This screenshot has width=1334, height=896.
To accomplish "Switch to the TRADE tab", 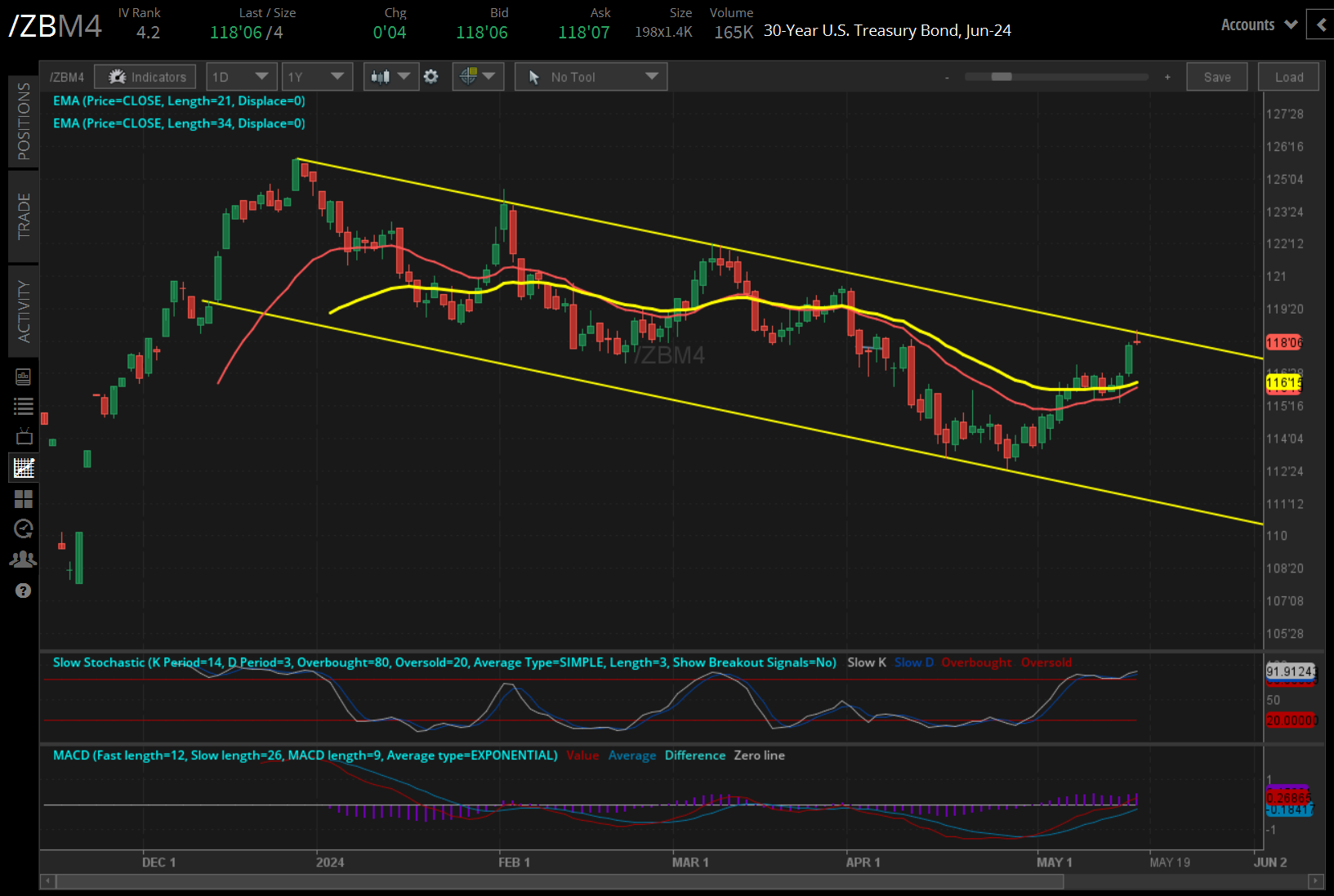I will pos(23,216).
